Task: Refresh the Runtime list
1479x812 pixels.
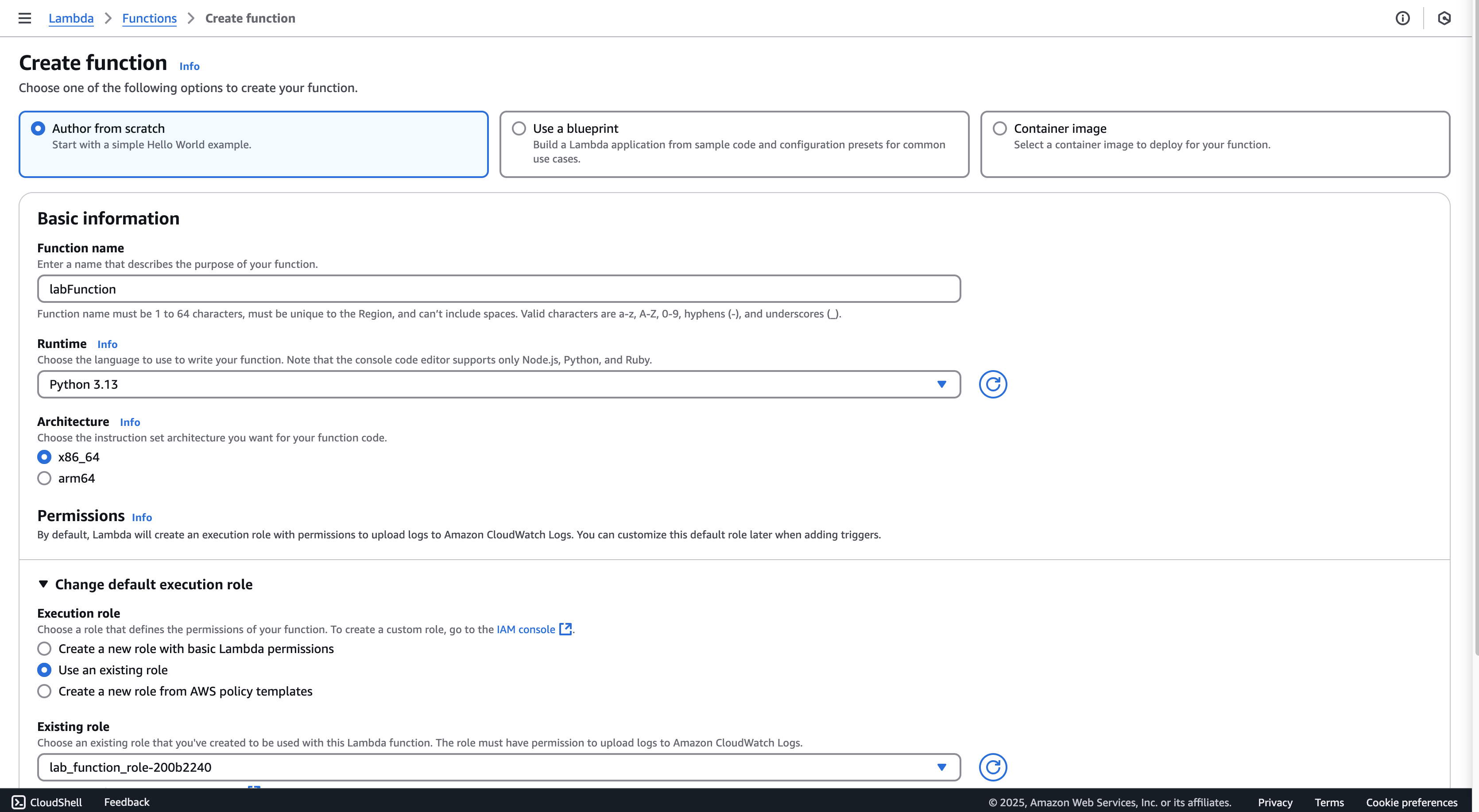Action: [x=993, y=384]
